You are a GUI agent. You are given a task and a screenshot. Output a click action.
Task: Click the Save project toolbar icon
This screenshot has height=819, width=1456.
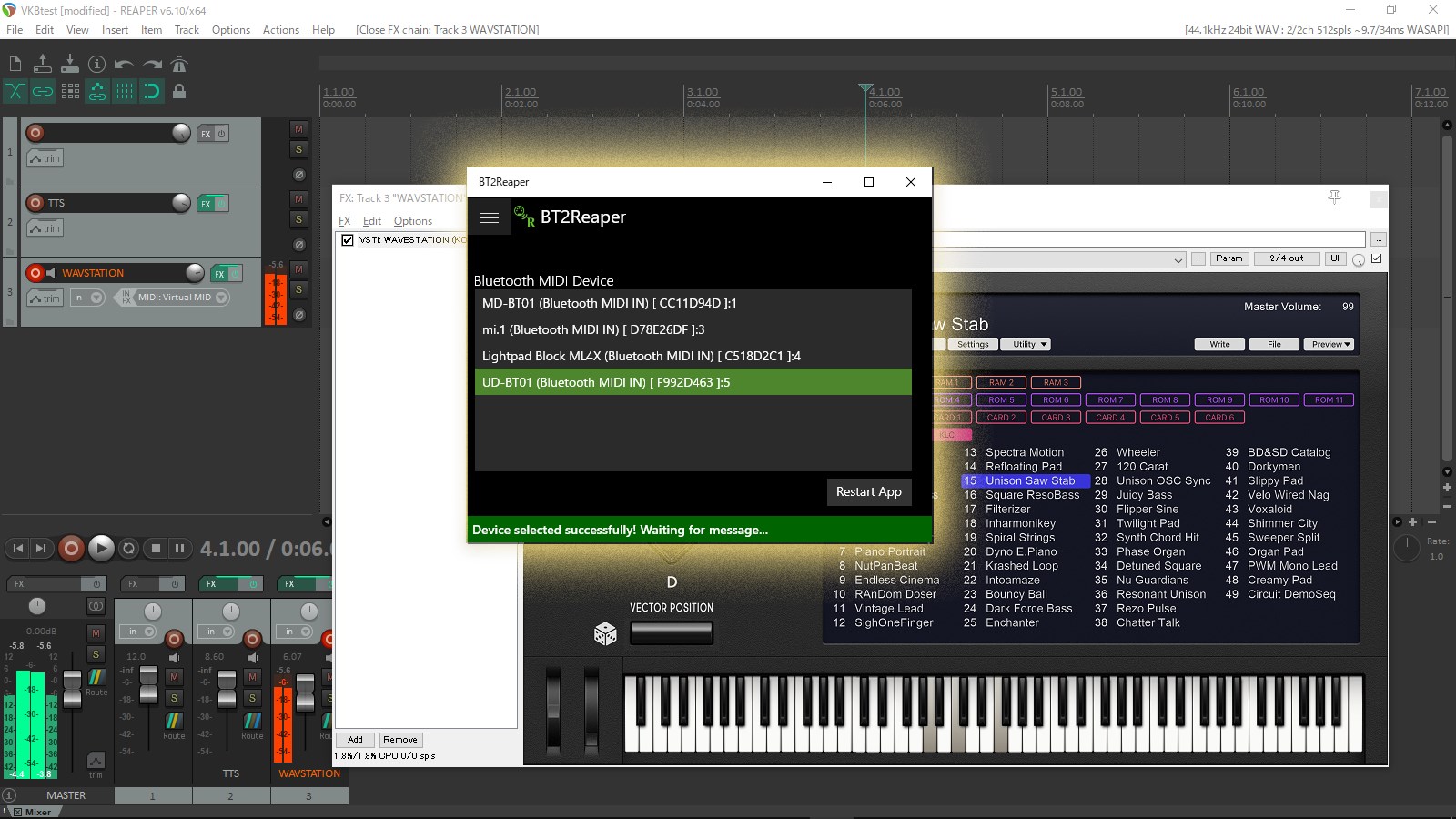[x=71, y=63]
